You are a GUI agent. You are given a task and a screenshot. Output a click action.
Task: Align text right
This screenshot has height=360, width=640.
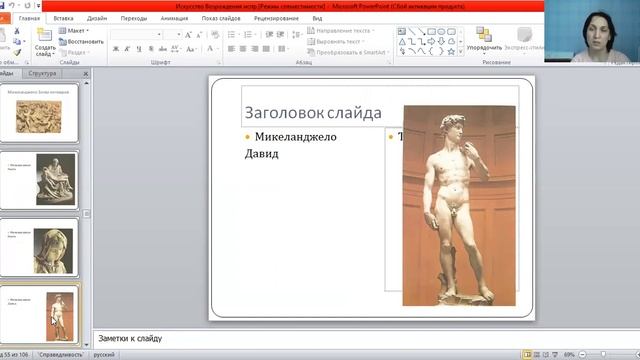(255, 49)
